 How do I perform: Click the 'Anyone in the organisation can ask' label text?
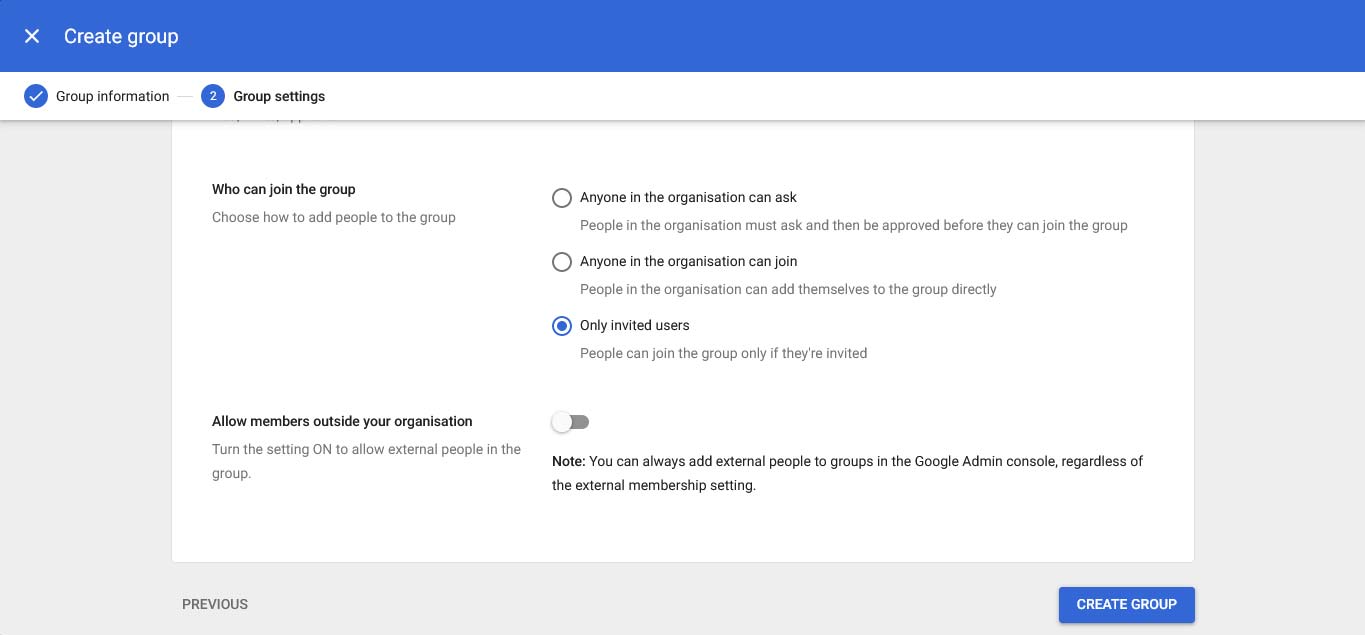688,198
